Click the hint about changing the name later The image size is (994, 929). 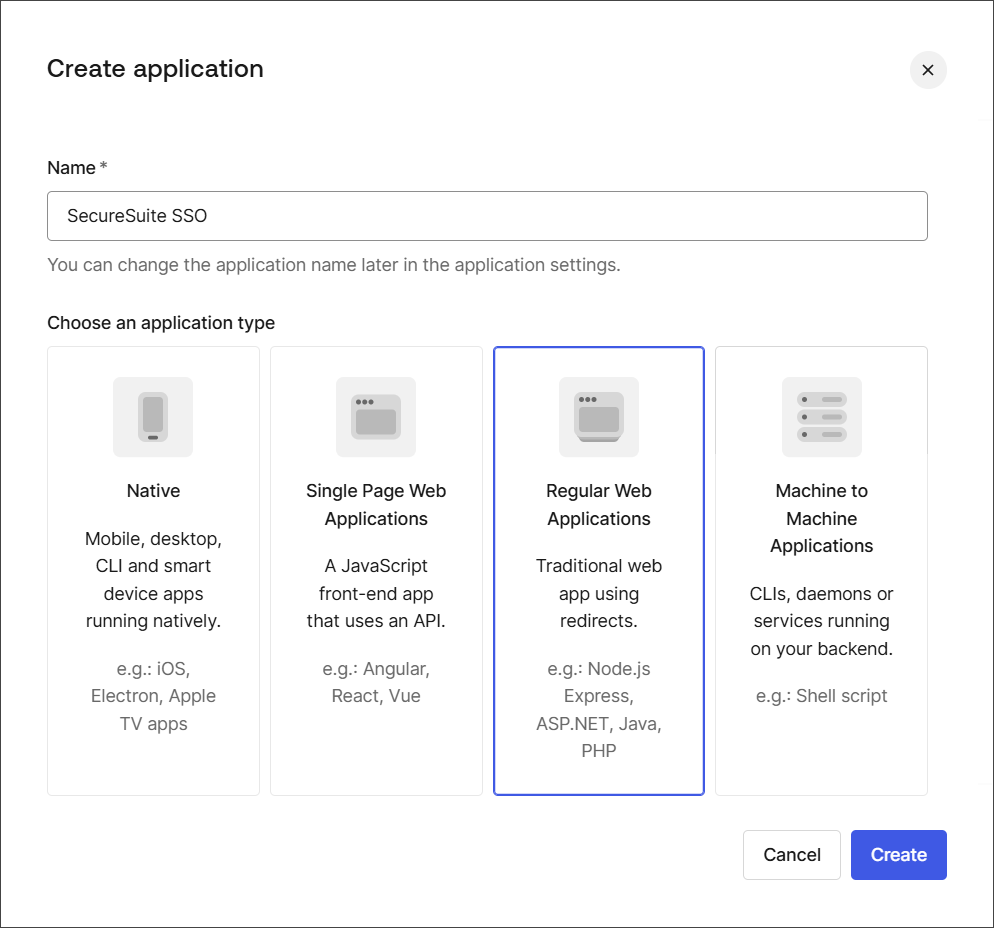click(334, 264)
